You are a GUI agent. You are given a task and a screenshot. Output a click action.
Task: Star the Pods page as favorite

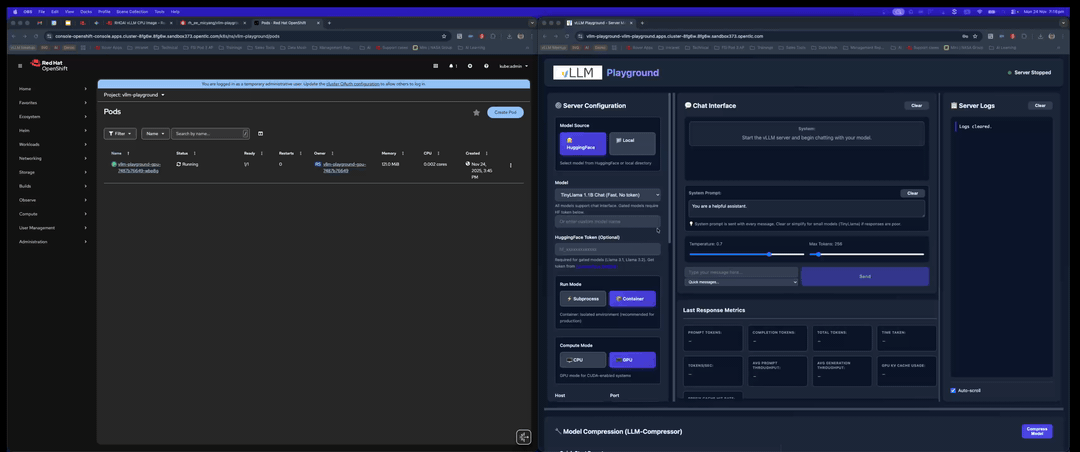(x=476, y=112)
